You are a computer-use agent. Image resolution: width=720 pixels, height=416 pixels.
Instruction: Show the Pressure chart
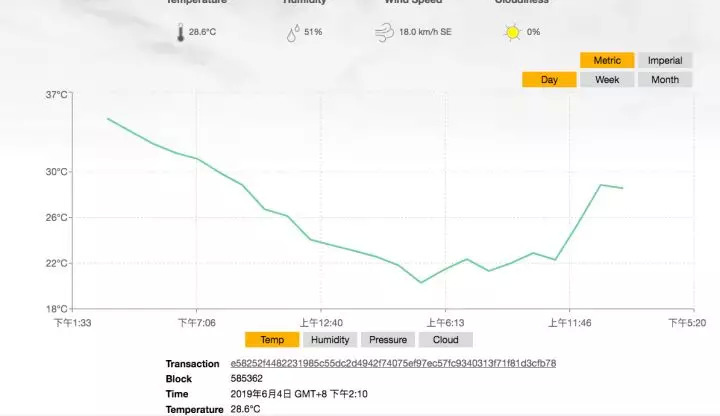388,340
